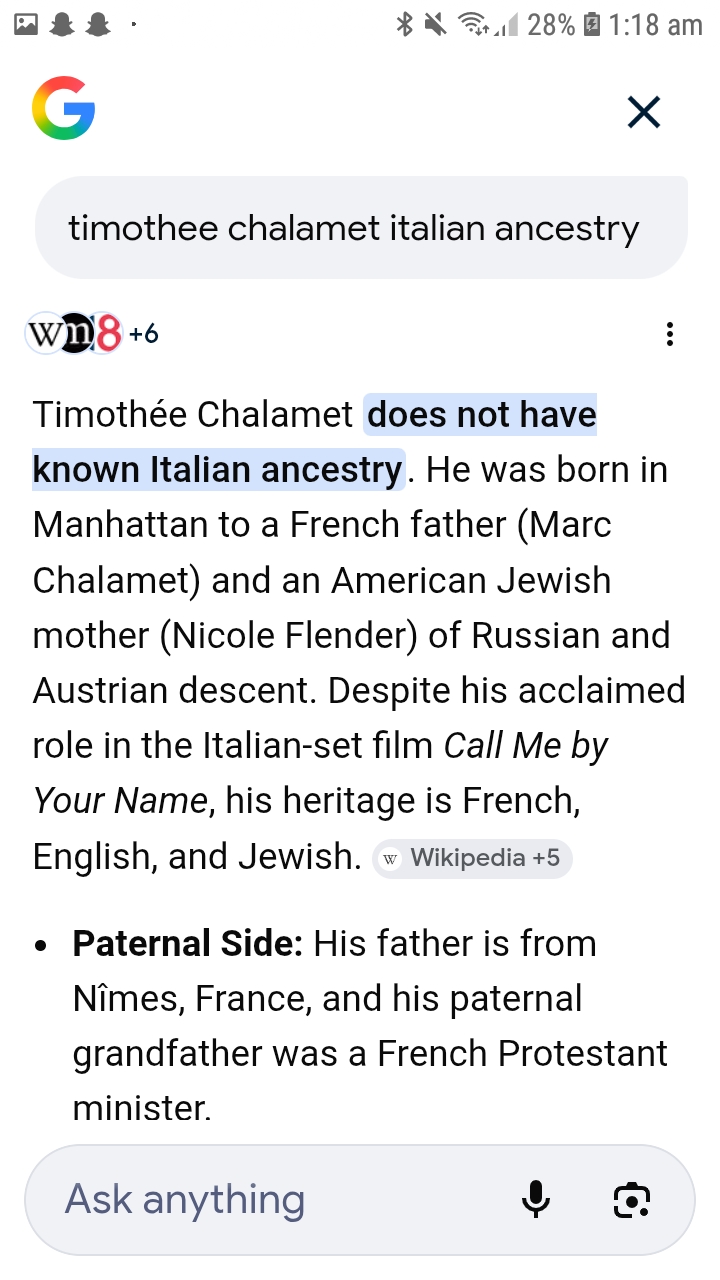Select the 'Paternal Side' bullet heading
This screenshot has width=720, height=1280.
pos(187,943)
